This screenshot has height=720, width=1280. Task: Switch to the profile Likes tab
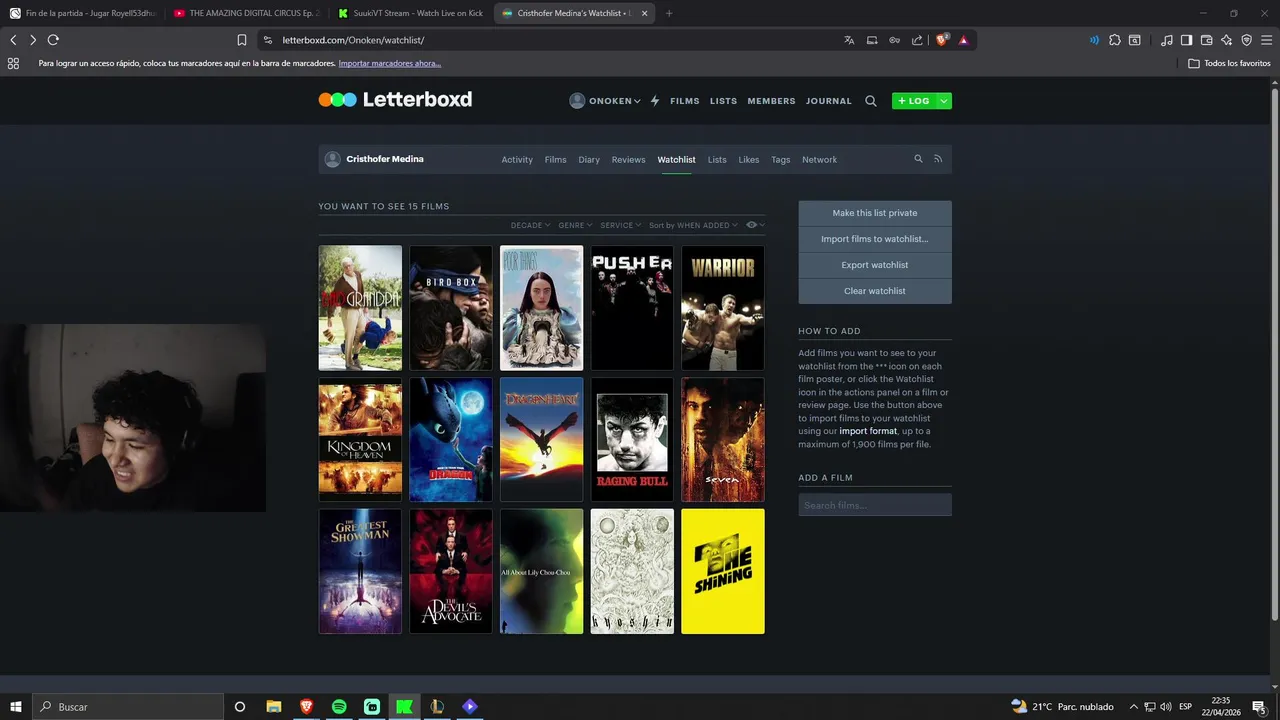[x=749, y=160]
